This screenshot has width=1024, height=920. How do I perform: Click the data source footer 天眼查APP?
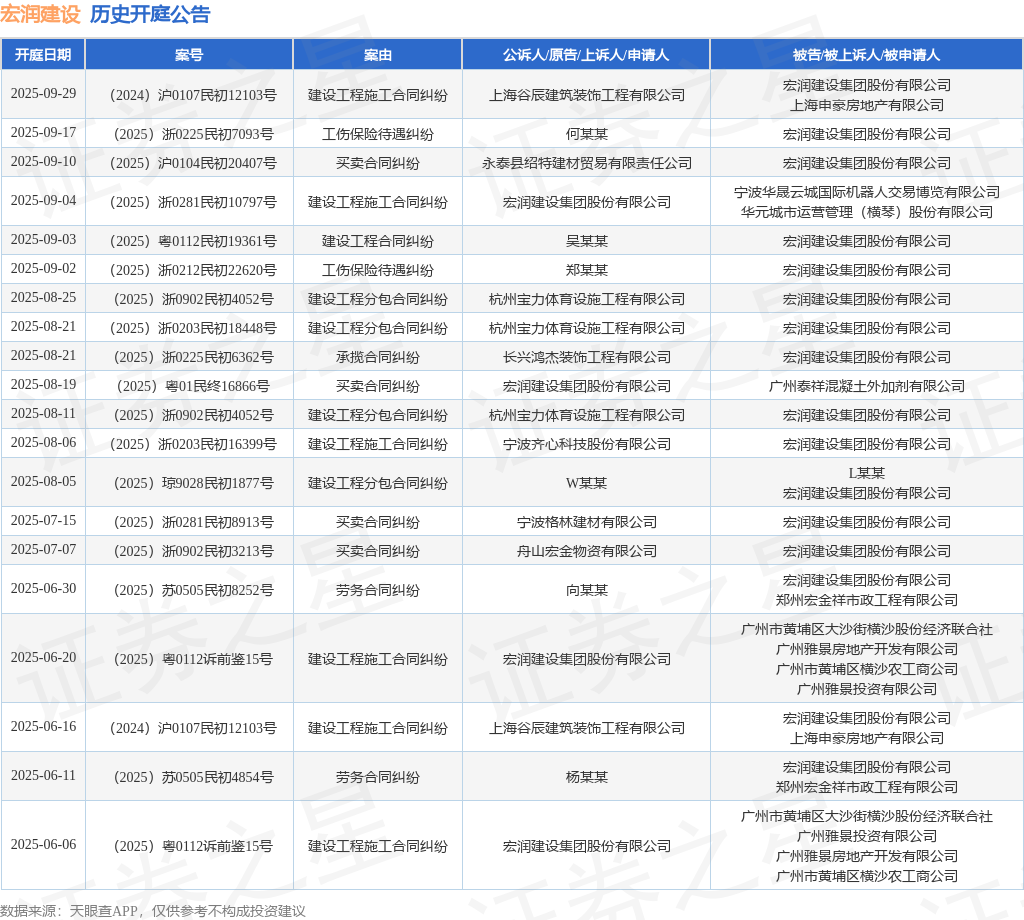[104, 911]
